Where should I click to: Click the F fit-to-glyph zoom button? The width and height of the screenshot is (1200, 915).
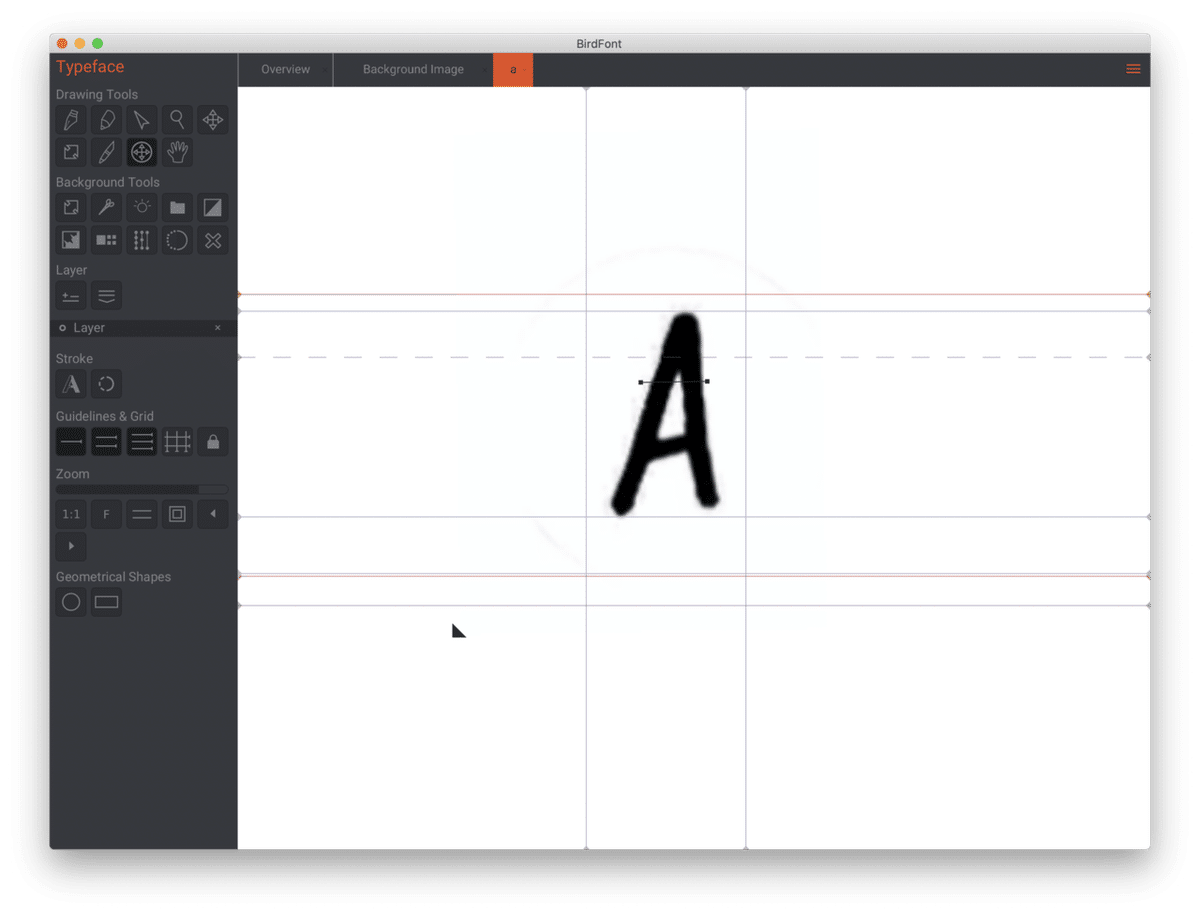pos(106,514)
